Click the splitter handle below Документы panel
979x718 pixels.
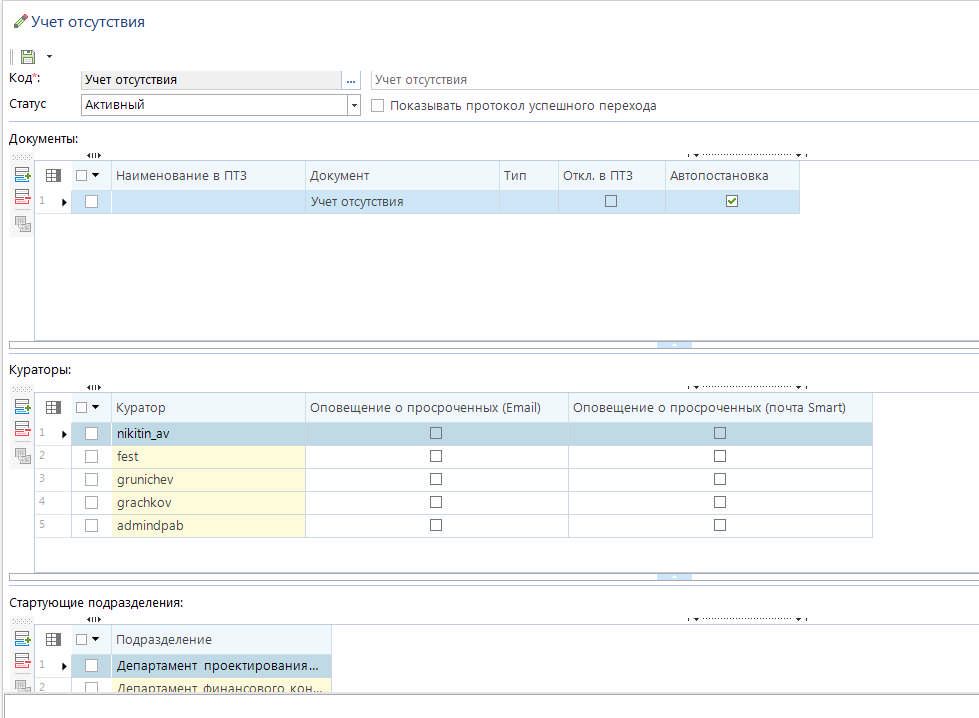674,345
